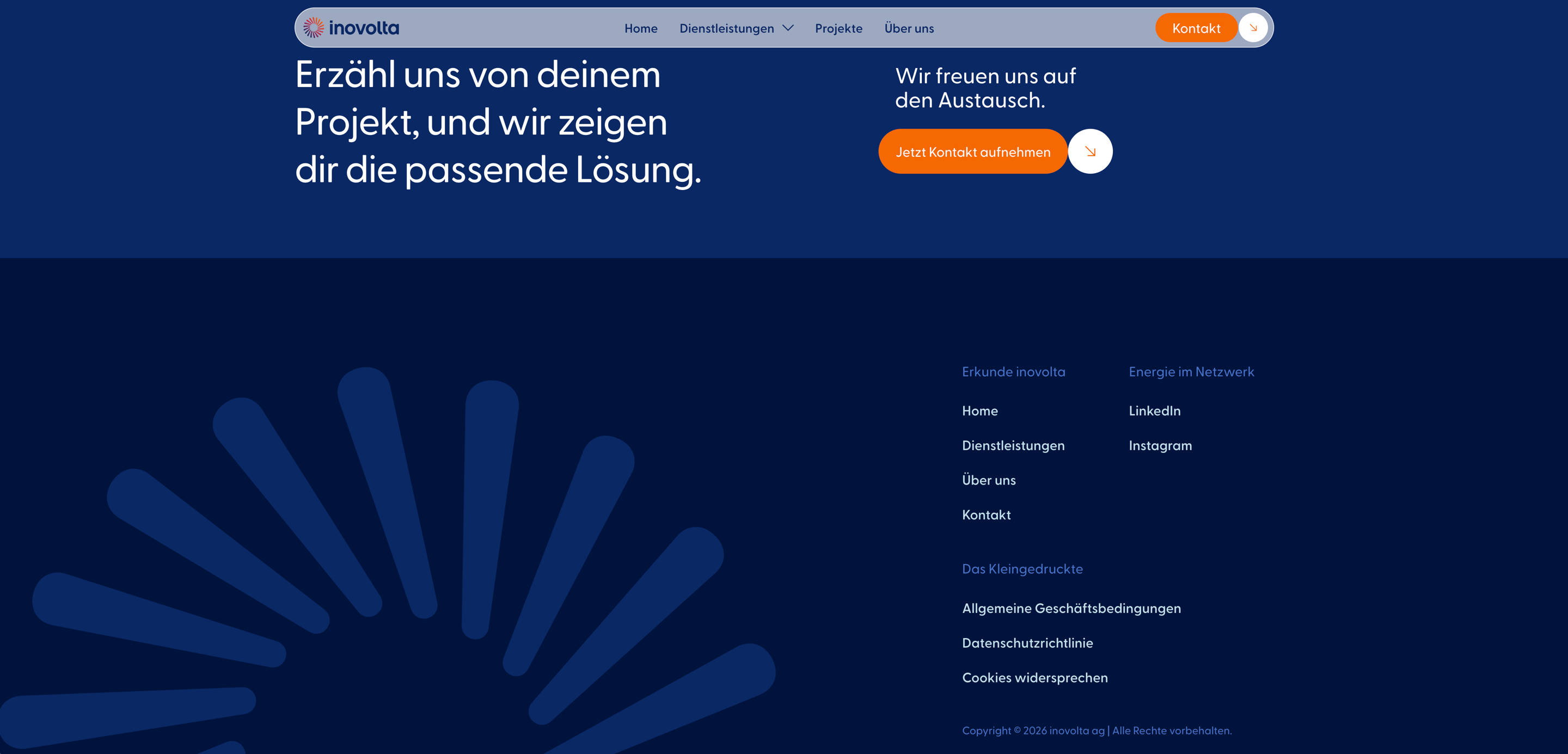Visit the LinkedIn footer link

click(x=1154, y=411)
